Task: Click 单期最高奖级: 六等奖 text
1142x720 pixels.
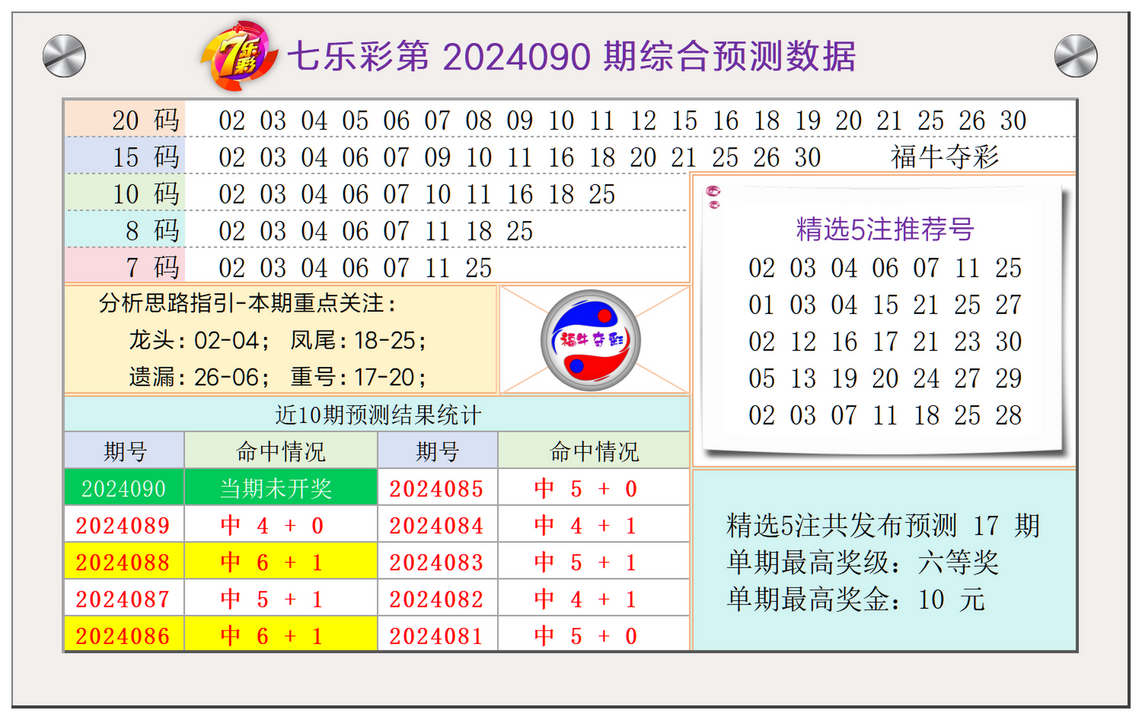Action: tap(862, 562)
